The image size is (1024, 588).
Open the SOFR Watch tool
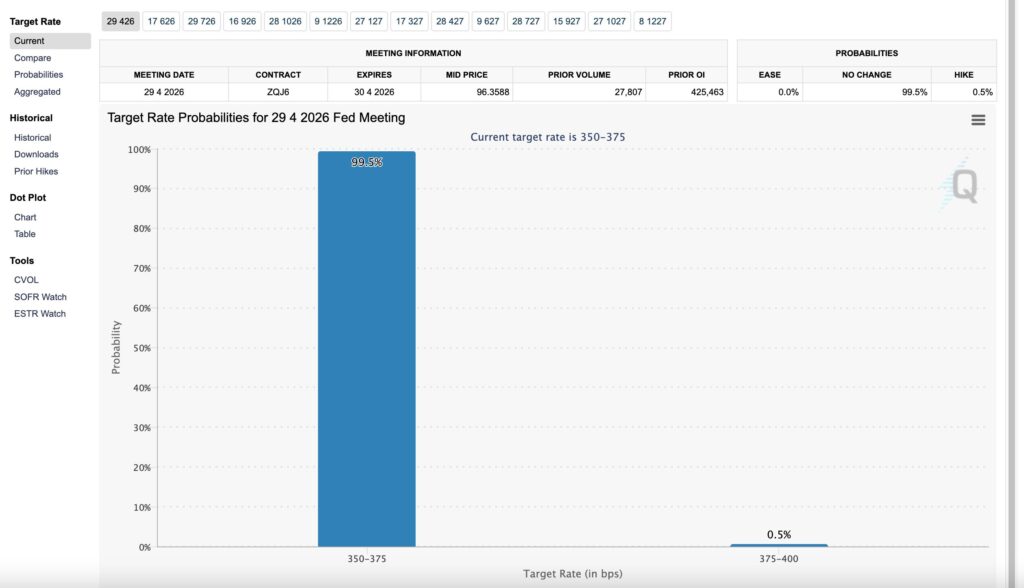pos(40,297)
